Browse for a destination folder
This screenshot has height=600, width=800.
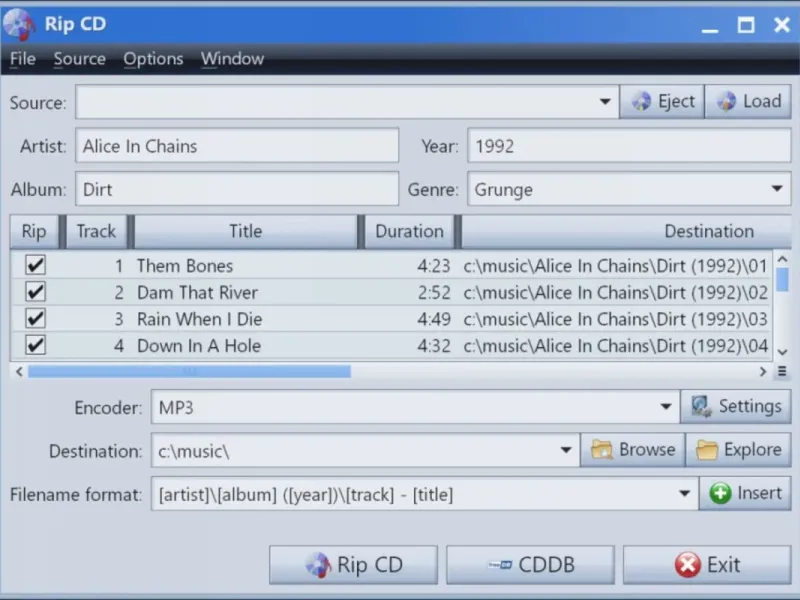(x=633, y=450)
